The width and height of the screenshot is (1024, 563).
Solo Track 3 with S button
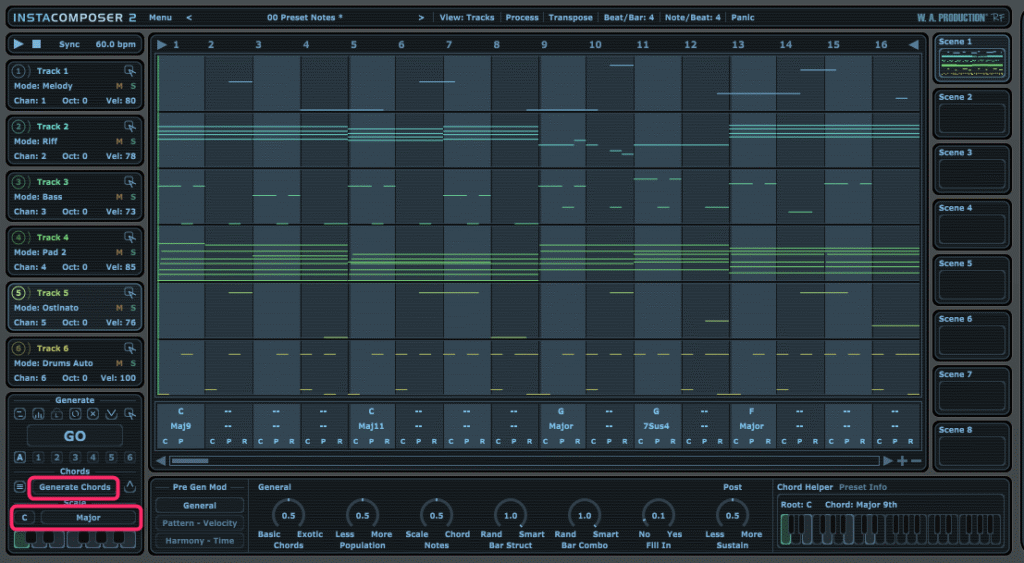(x=133, y=197)
